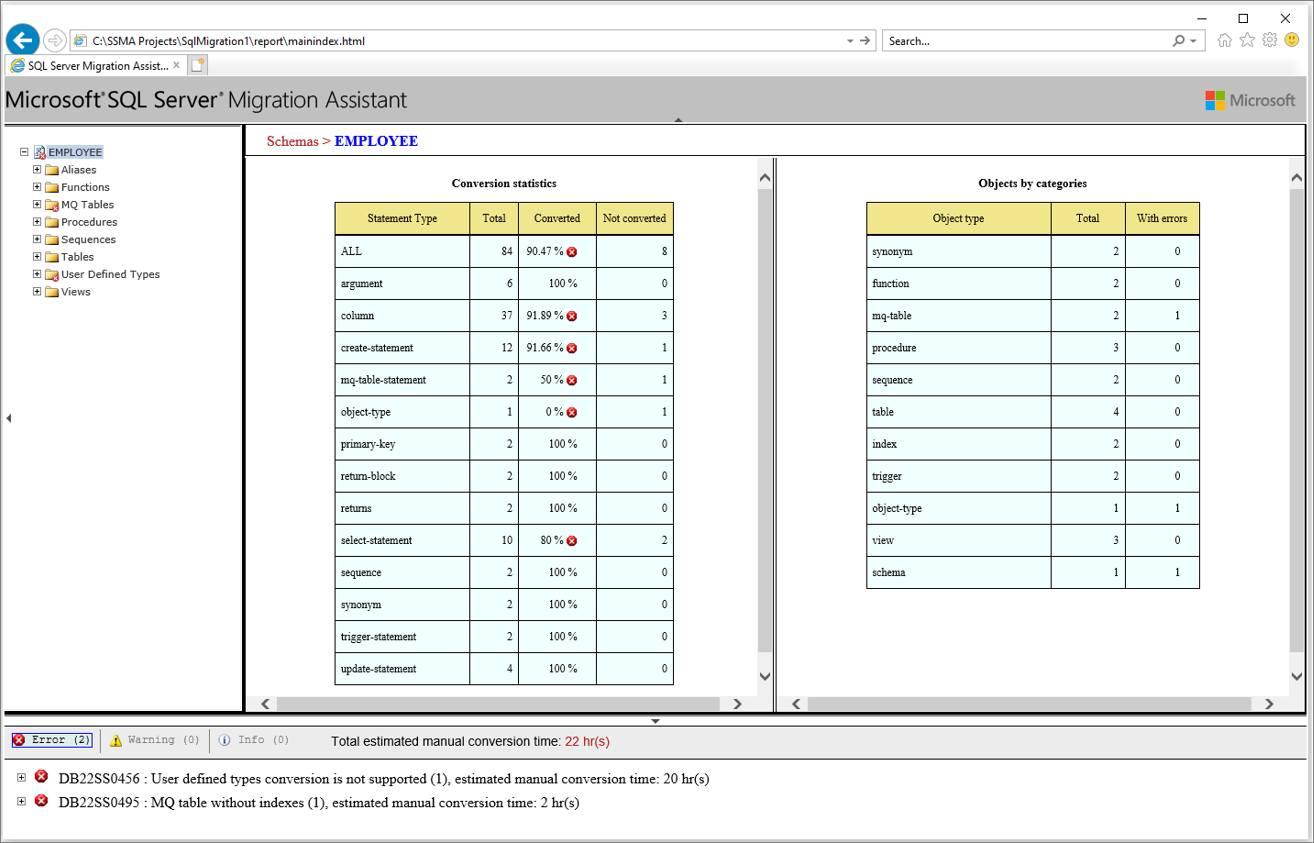Image resolution: width=1314 pixels, height=843 pixels.
Task: Toggle the Info (0) message filter
Action: 253,740
